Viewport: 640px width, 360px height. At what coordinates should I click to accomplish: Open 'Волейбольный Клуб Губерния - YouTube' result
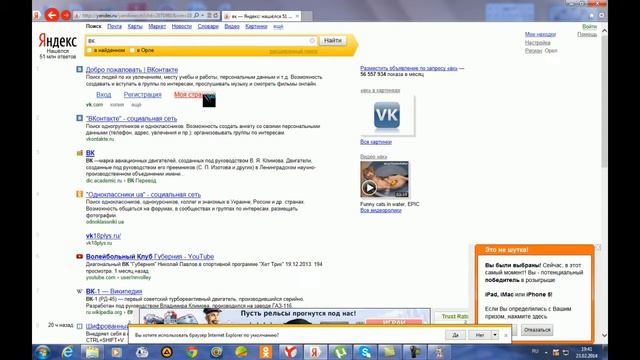click(150, 256)
